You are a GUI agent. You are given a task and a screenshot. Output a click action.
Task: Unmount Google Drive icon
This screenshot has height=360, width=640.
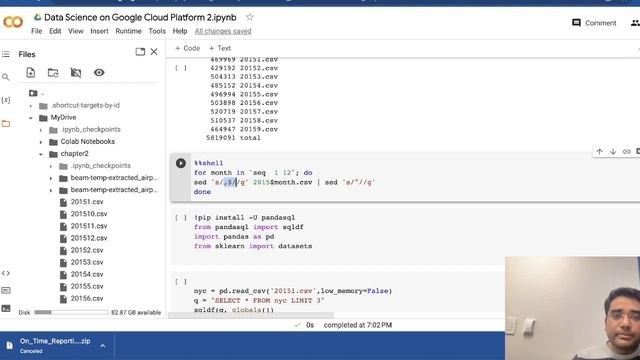pos(76,73)
